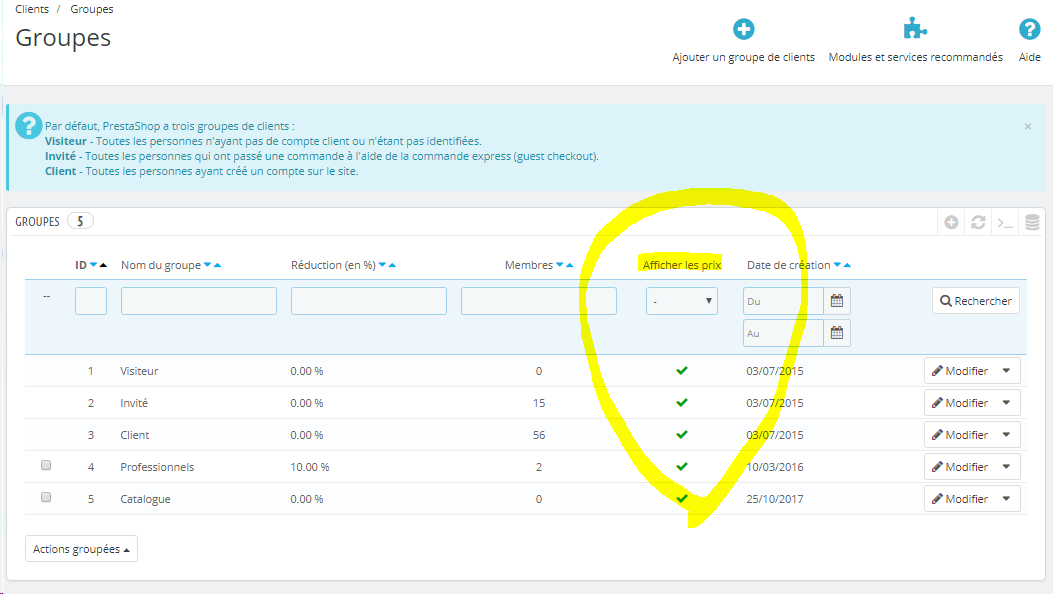1053x594 pixels.
Task: Refresh the Groupes list
Action: 978,222
